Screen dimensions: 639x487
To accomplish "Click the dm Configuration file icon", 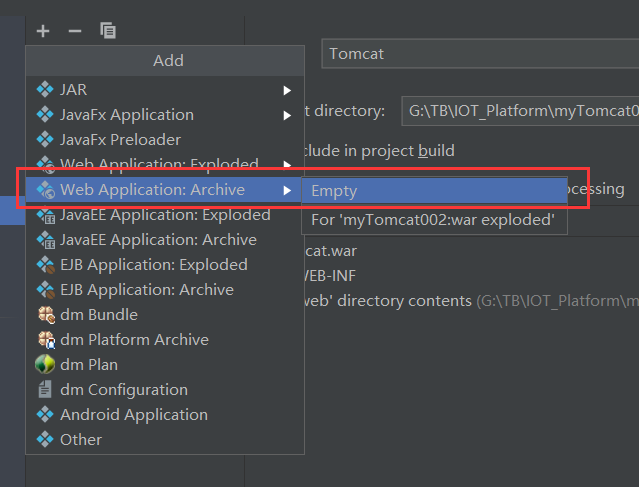I will 44,390.
